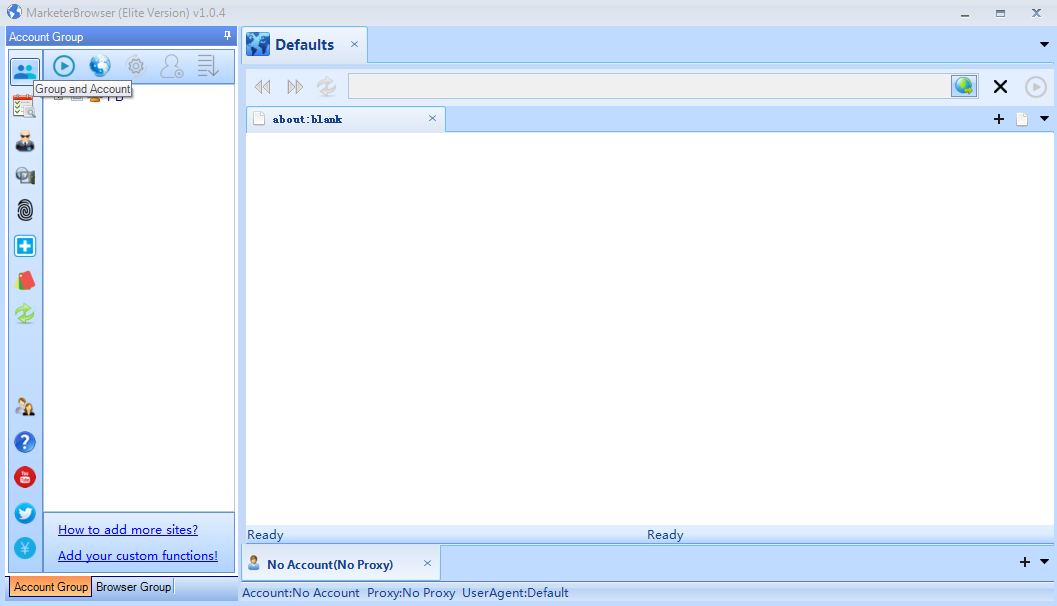This screenshot has width=1057, height=606.
Task: Switch to the Browser Group bottom tab
Action: (133, 586)
